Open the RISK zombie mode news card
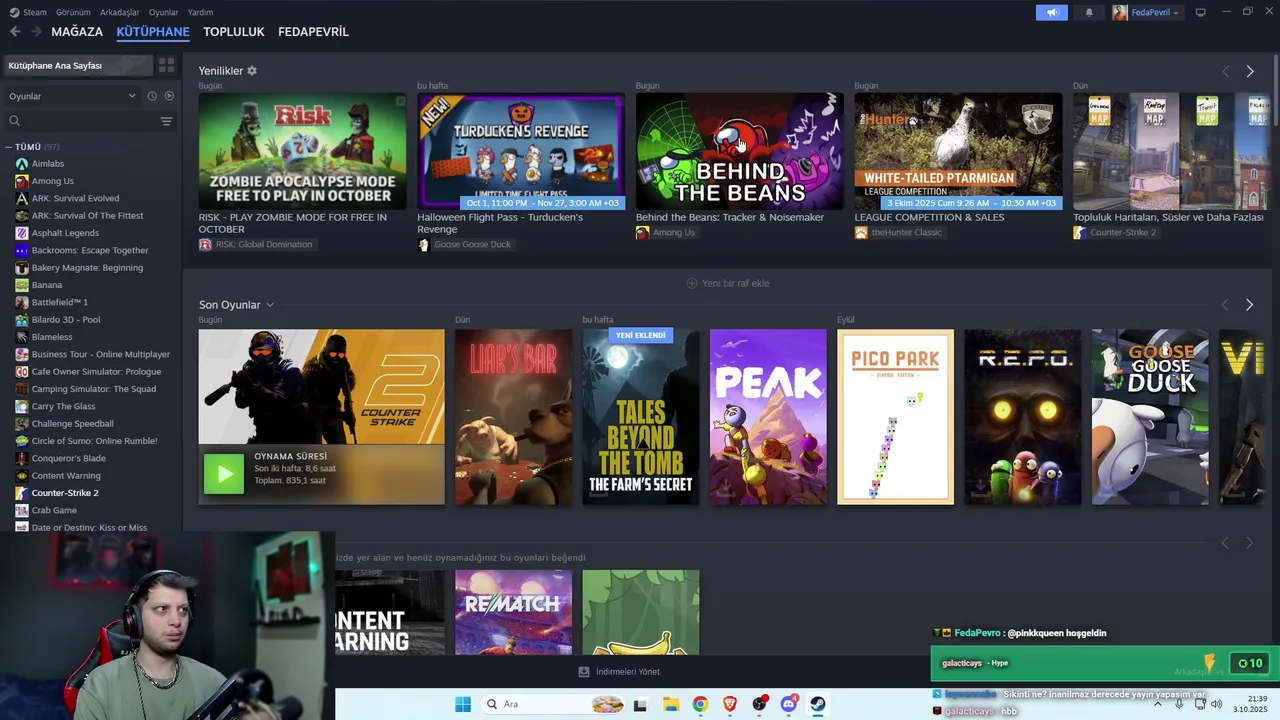 tap(302, 152)
